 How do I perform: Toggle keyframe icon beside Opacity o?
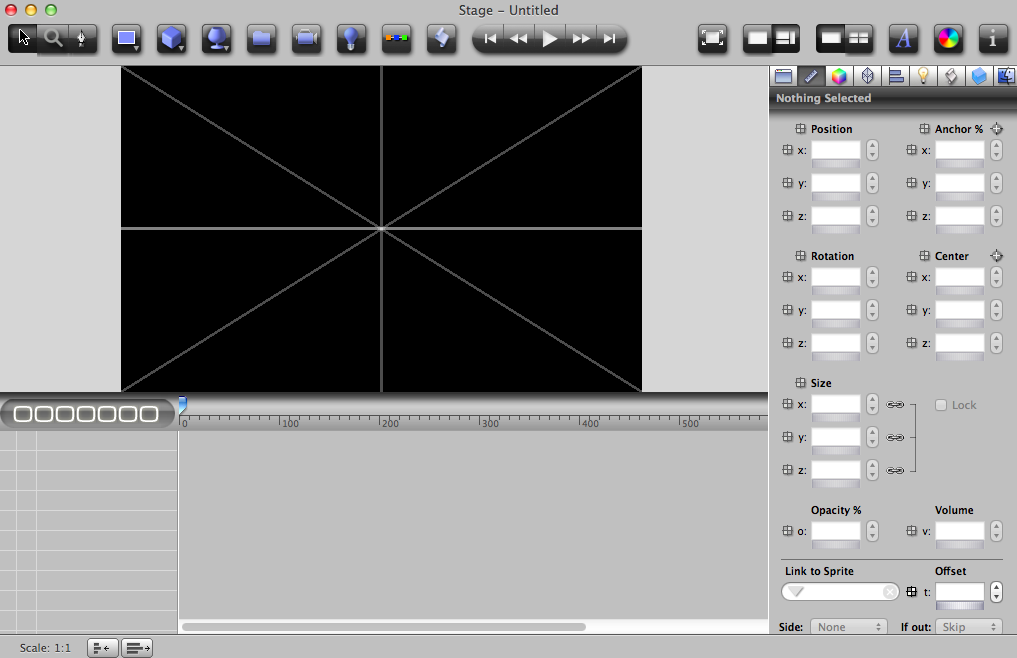point(787,531)
